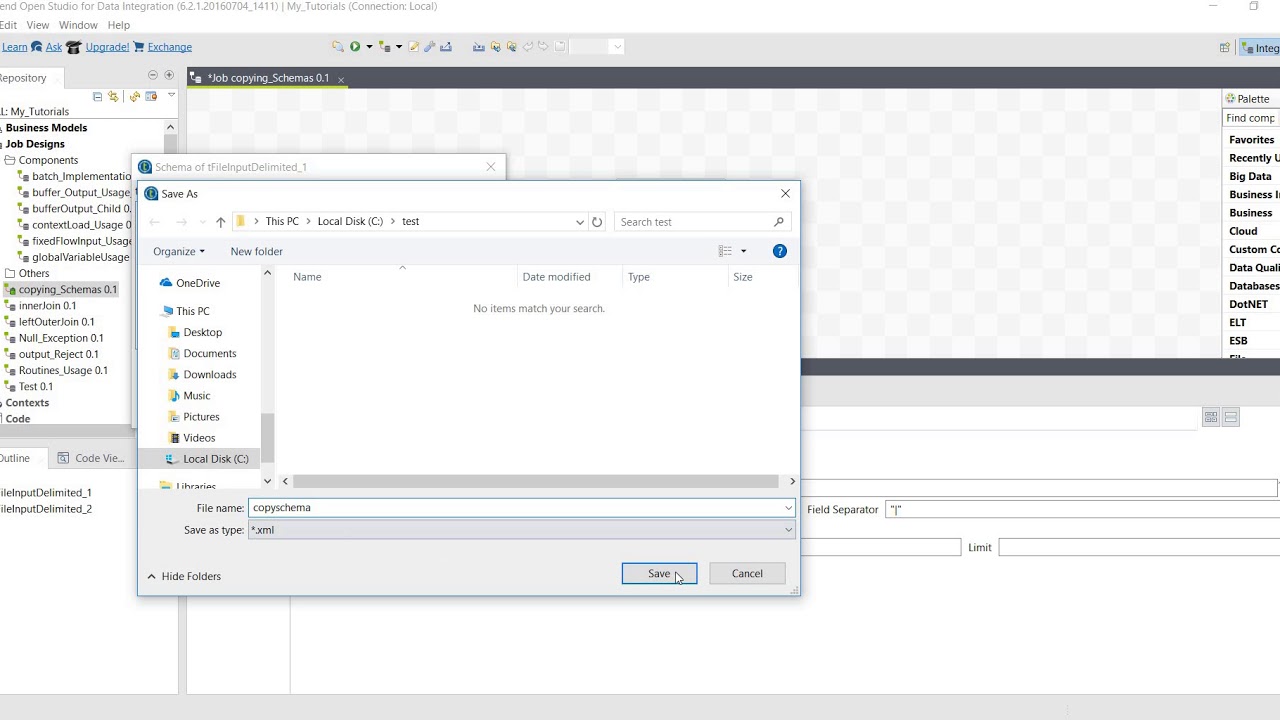
Task: Select the Routines_Usage 0.1 job
Action: click(x=56, y=370)
